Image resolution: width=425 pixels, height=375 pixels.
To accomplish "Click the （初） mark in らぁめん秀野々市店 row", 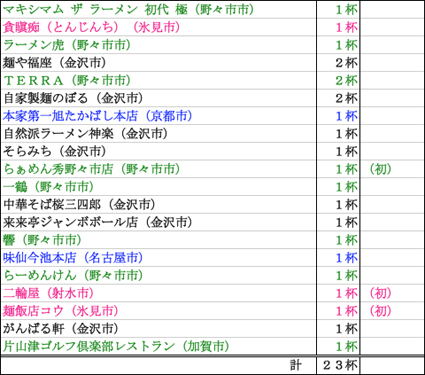I will 392,169.
